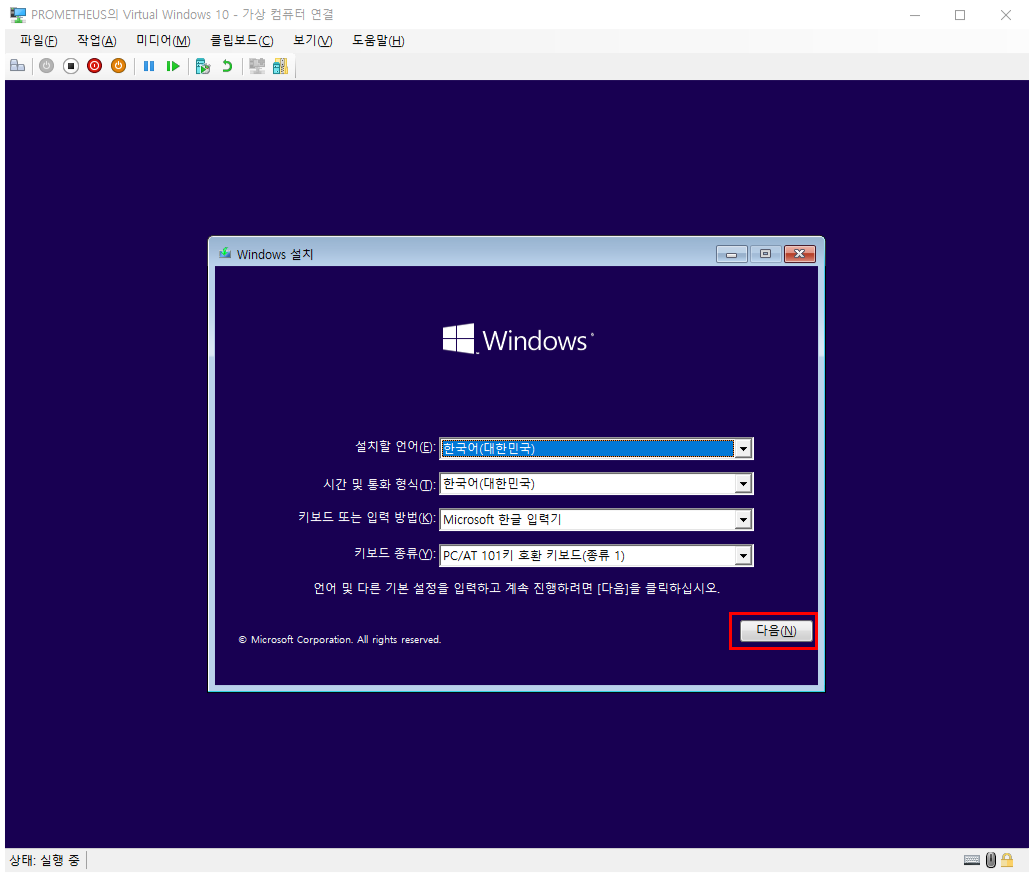Click the Microsoft Corporation copyright text
This screenshot has width=1031, height=874.
point(339,639)
